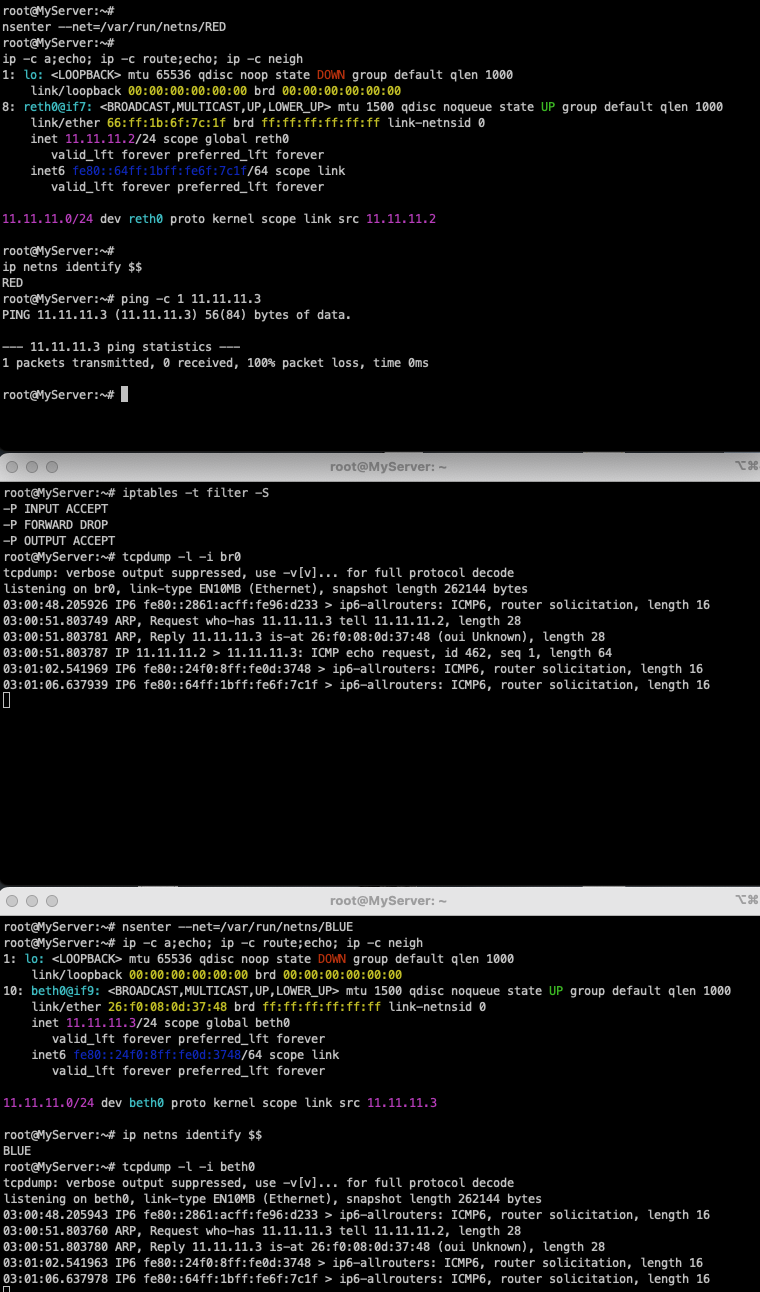Click the inet6 address fe80::24f0:8fff:fe0d:3748 under beth0

coord(157,1055)
